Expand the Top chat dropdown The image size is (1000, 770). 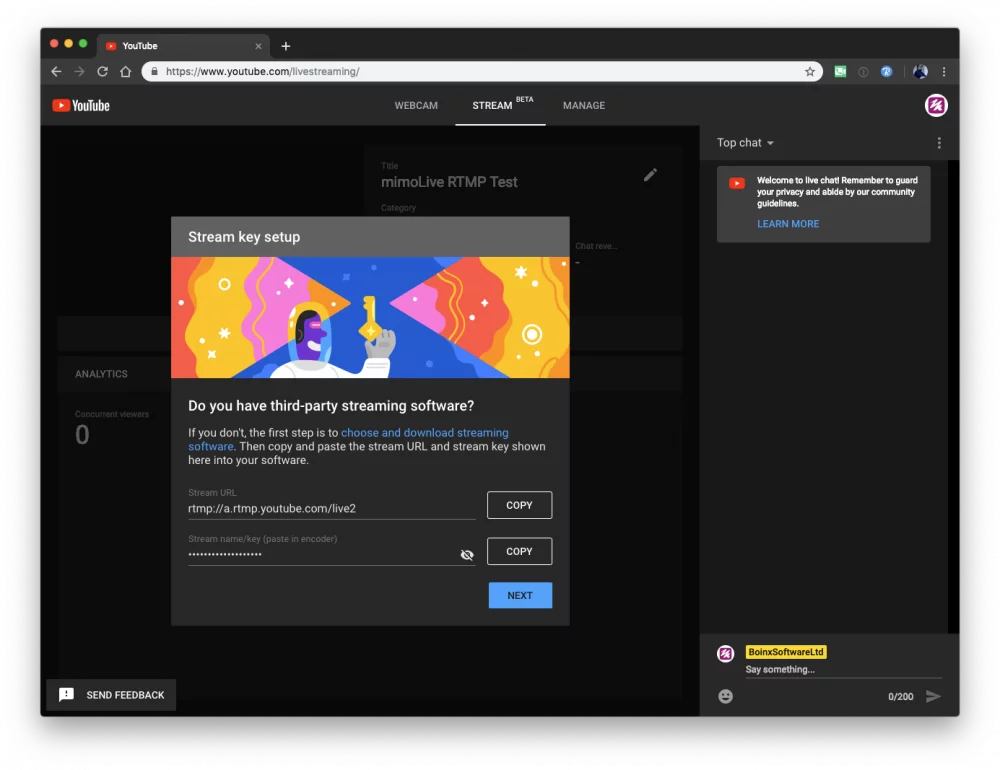point(745,143)
